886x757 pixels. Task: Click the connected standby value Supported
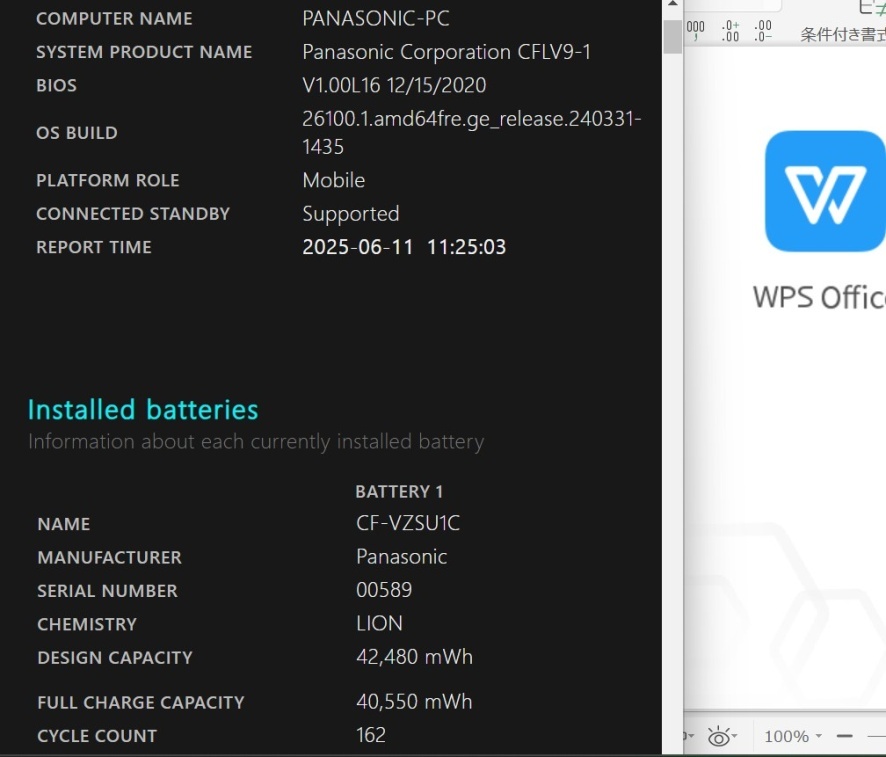pyautogui.click(x=351, y=214)
